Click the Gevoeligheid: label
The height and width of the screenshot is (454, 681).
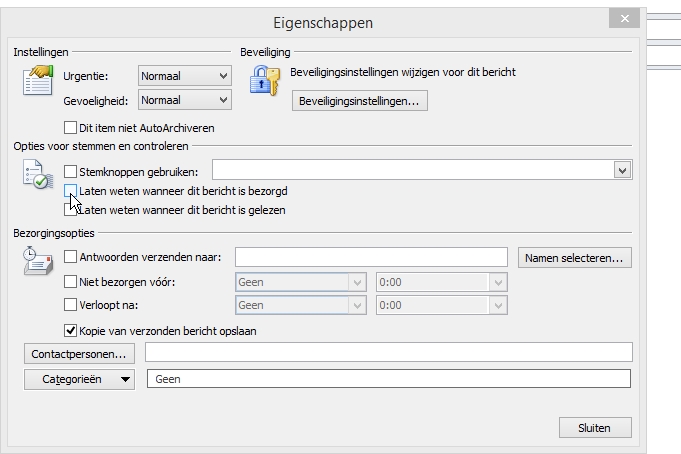click(96, 101)
